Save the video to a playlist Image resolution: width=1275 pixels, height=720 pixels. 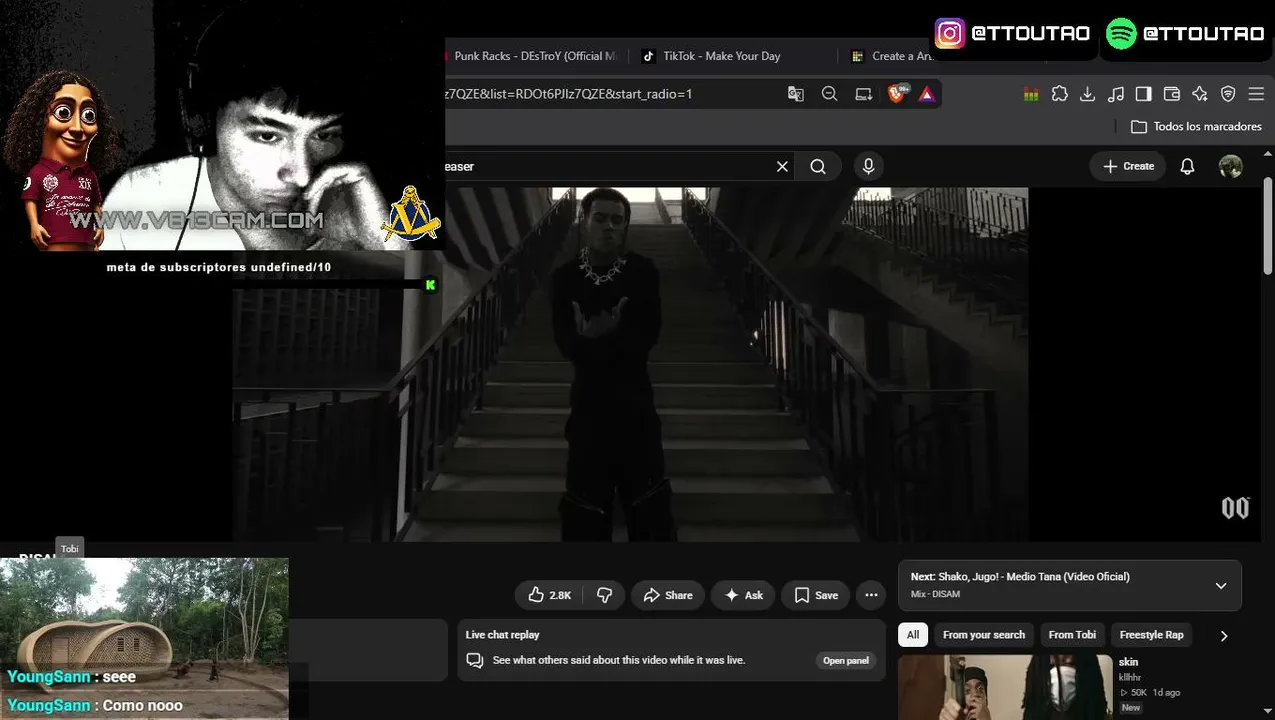point(816,595)
